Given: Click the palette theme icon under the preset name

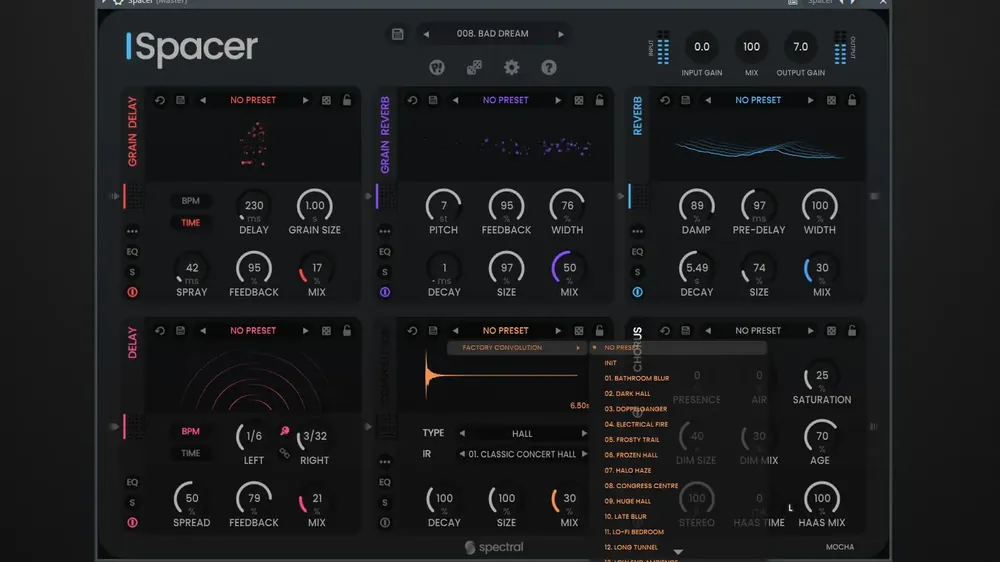Looking at the screenshot, I should [437, 67].
